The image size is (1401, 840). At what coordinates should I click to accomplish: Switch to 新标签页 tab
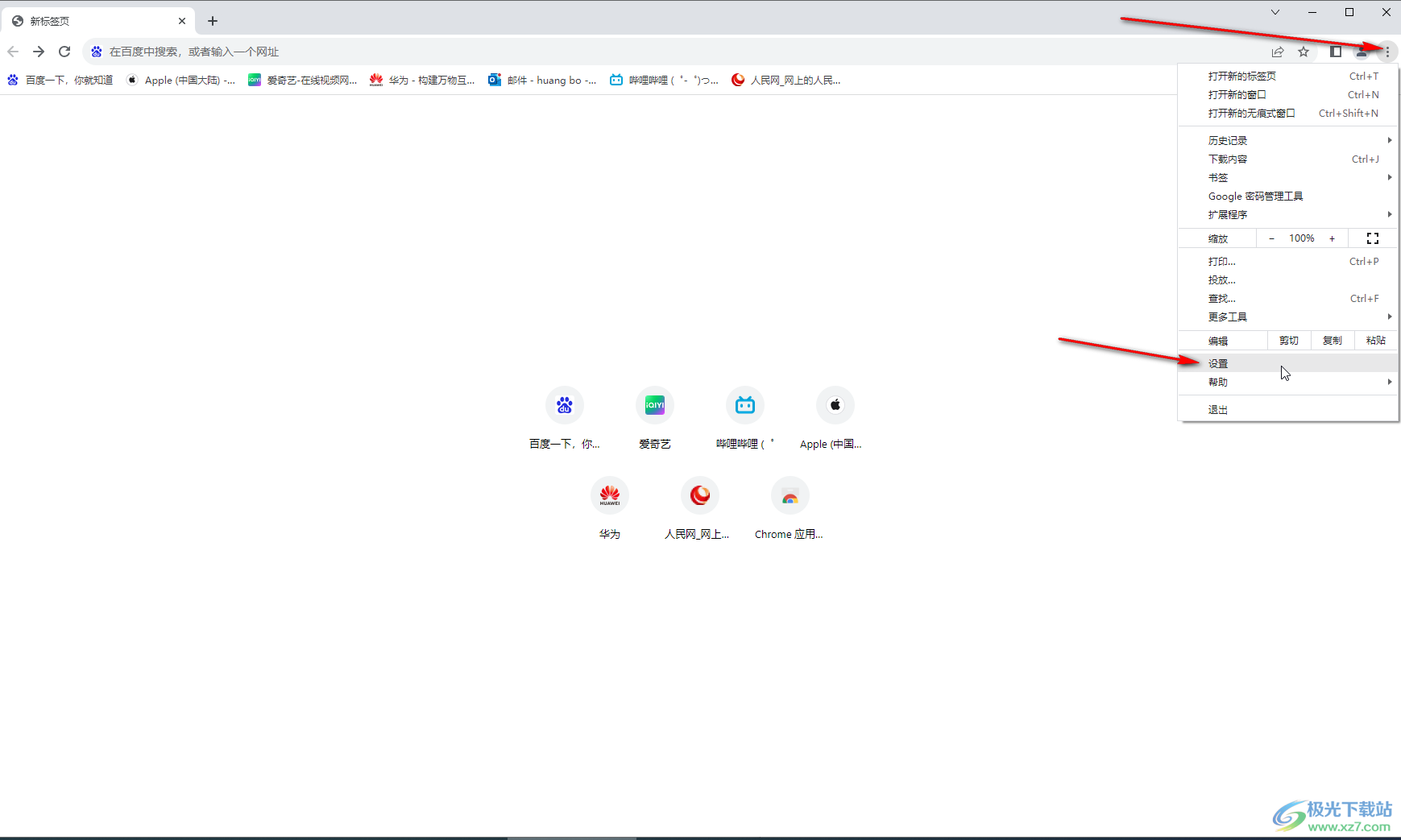[98, 21]
